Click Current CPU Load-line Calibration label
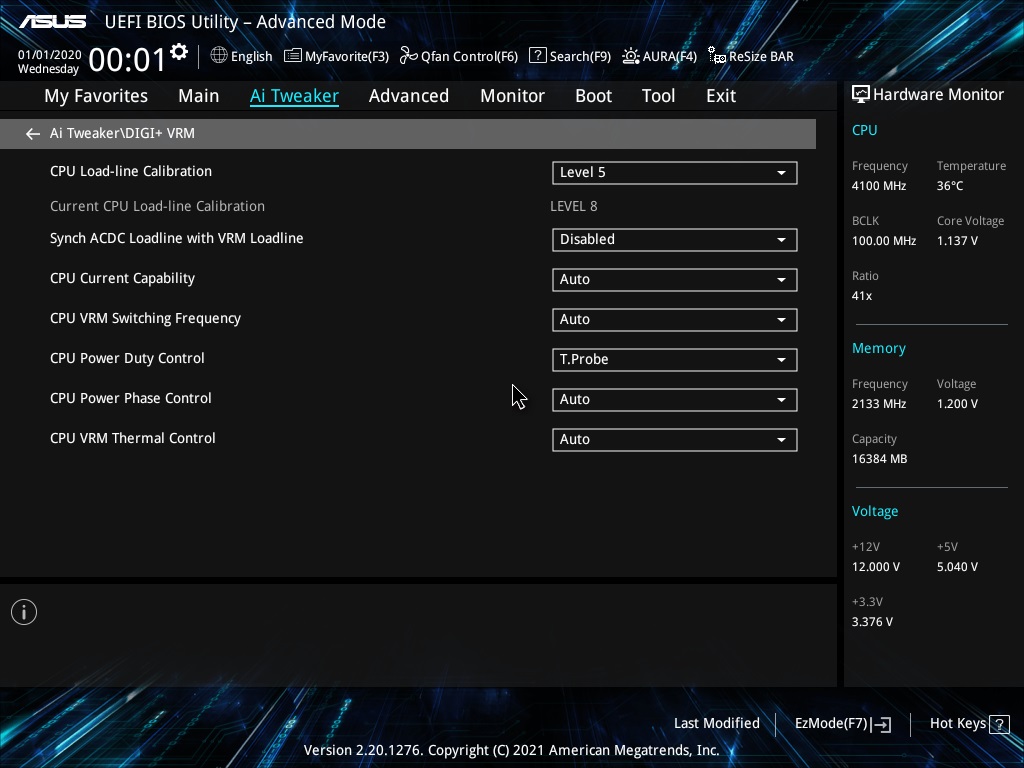 coord(157,206)
